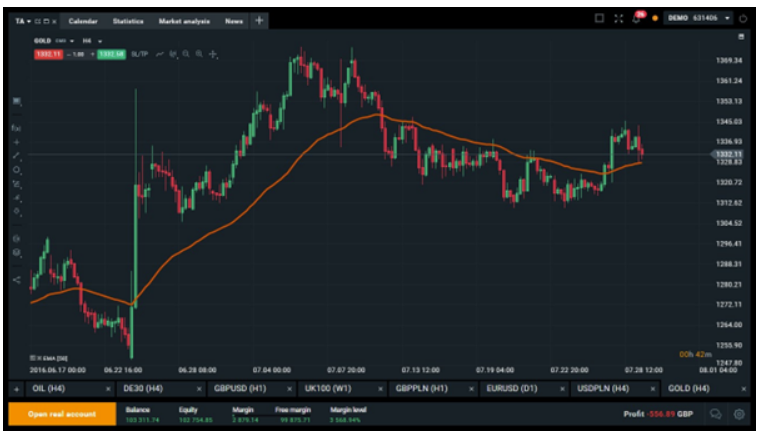Click the candle countdown timer 00h 42m
The width and height of the screenshot is (762, 436).
click(x=695, y=354)
